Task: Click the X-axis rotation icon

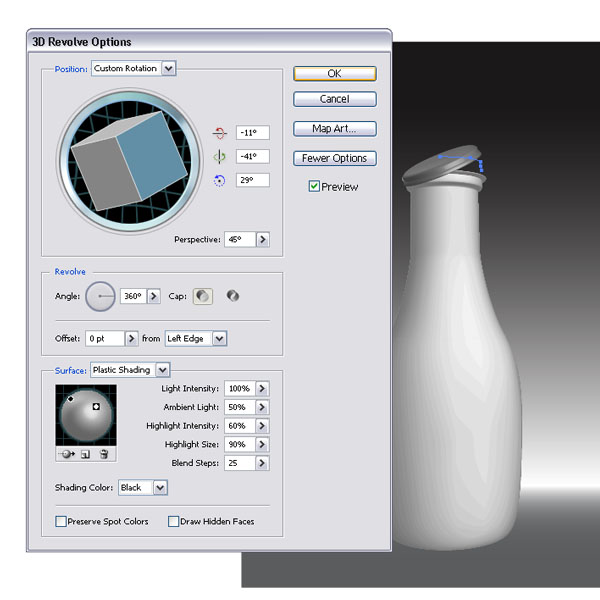Action: [x=220, y=133]
